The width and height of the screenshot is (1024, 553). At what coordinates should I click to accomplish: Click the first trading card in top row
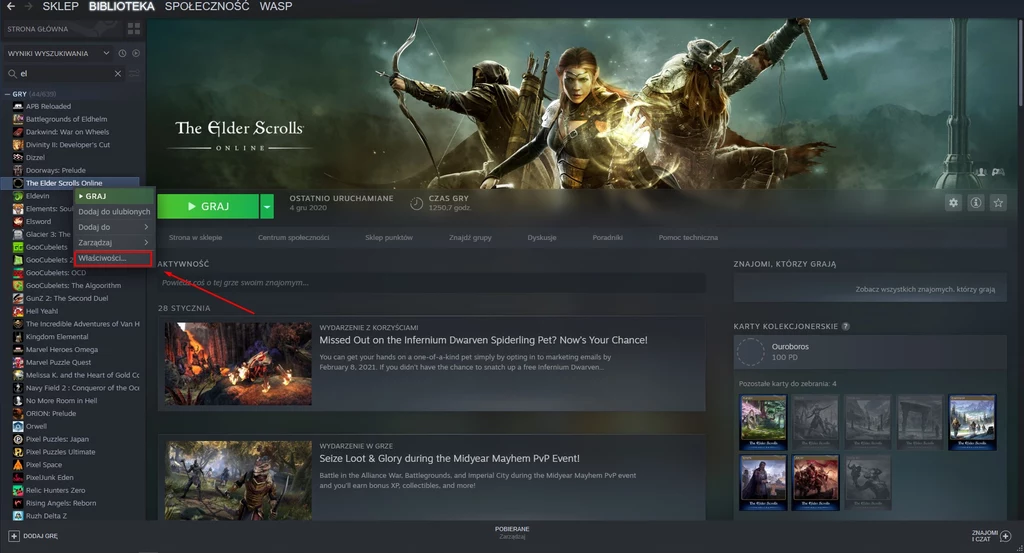763,422
